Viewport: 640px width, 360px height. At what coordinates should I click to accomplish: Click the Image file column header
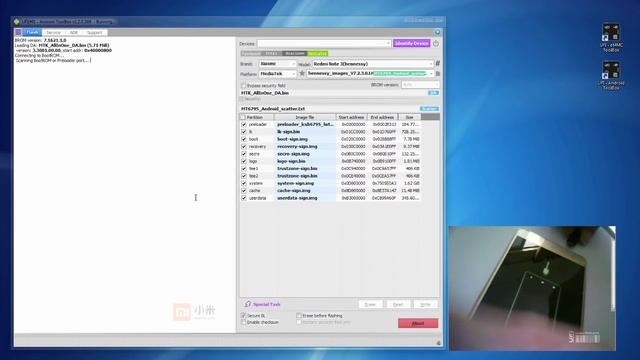point(305,117)
